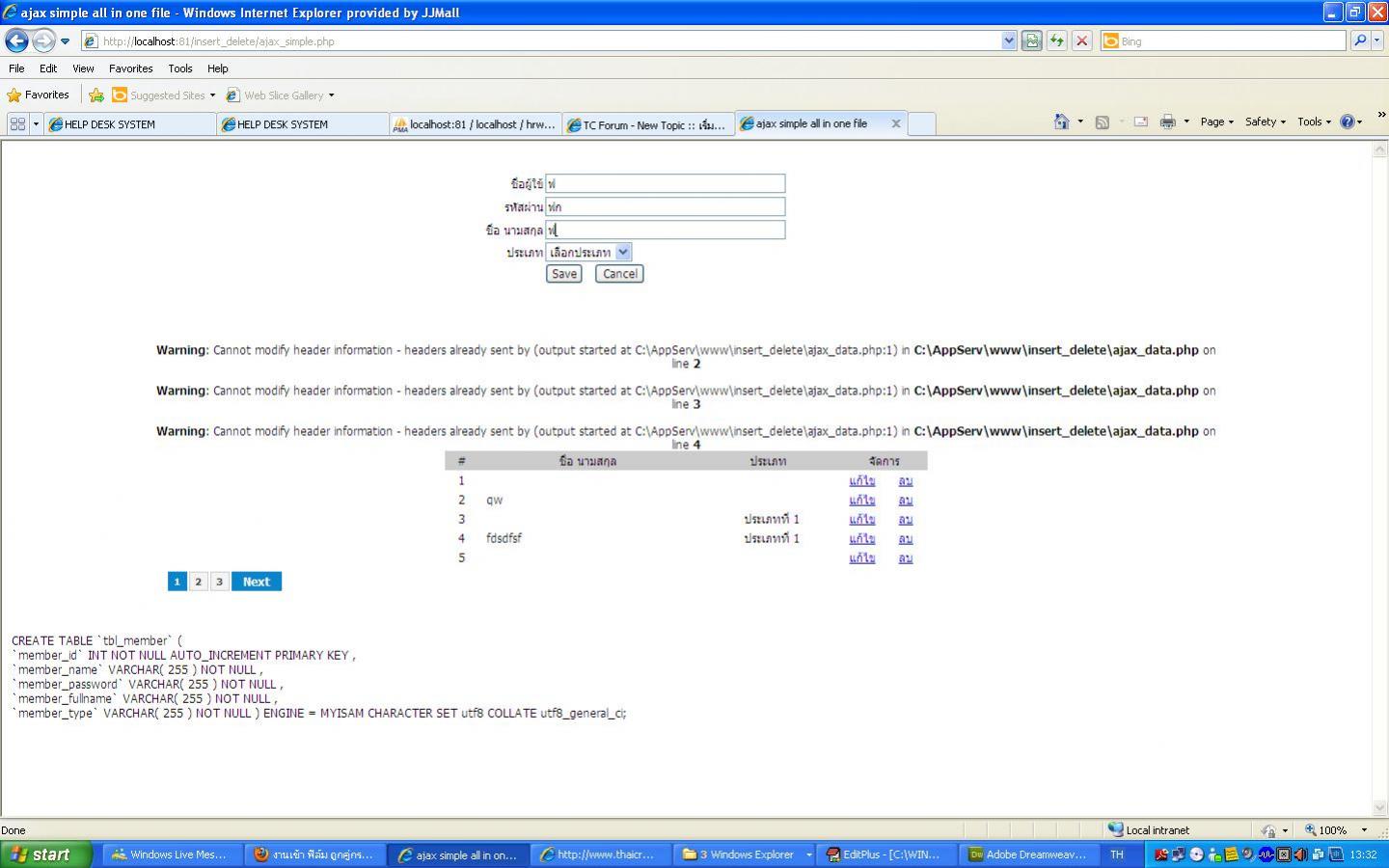Click the Local intranet zone status
Image resolution: width=1389 pixels, height=868 pixels.
tap(1149, 830)
